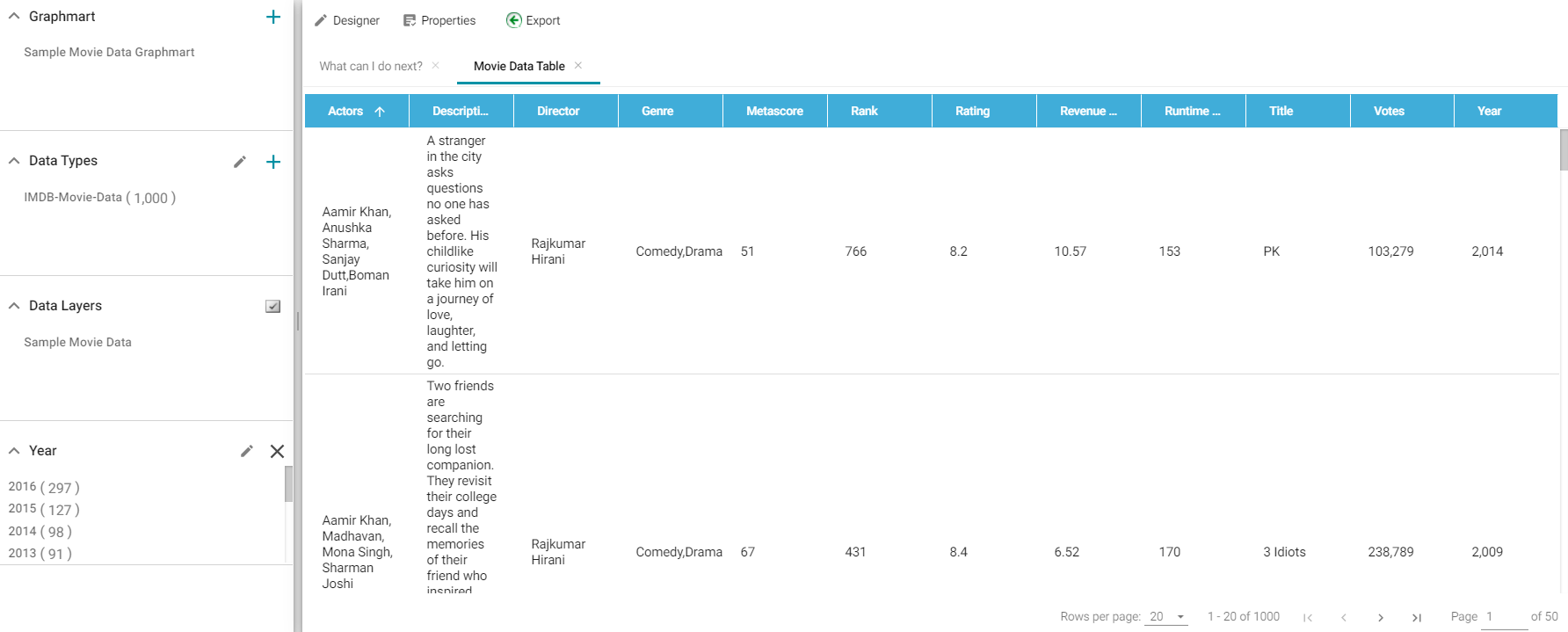The image size is (1568, 632).
Task: Sort table by Year column
Action: [x=1506, y=111]
